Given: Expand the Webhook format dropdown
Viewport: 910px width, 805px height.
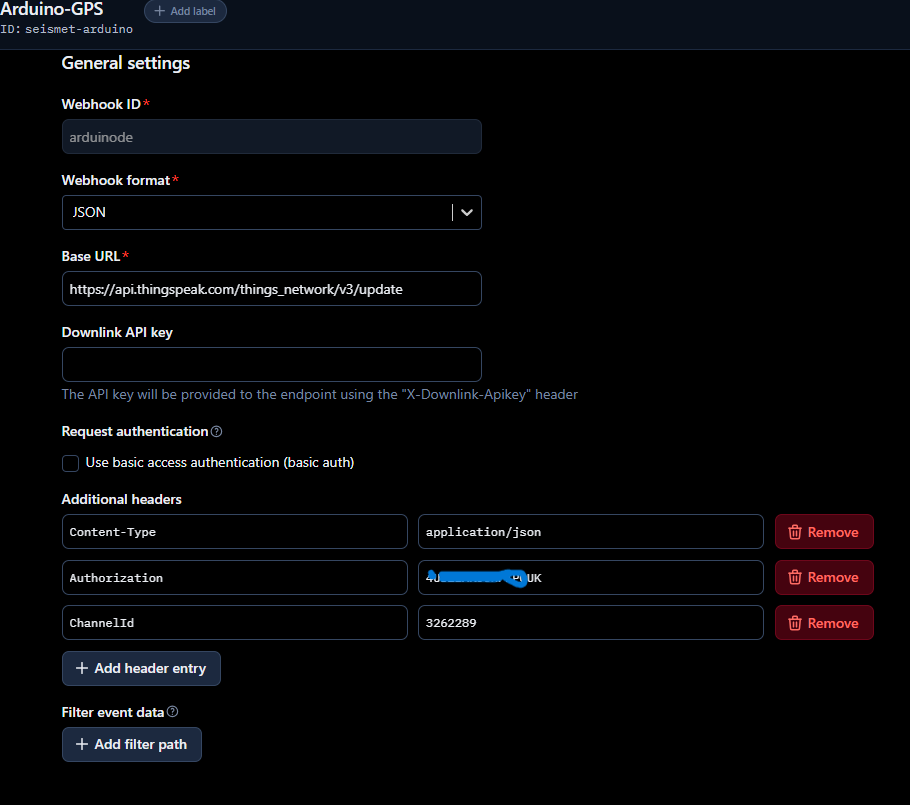Looking at the screenshot, I should pyautogui.click(x=466, y=212).
